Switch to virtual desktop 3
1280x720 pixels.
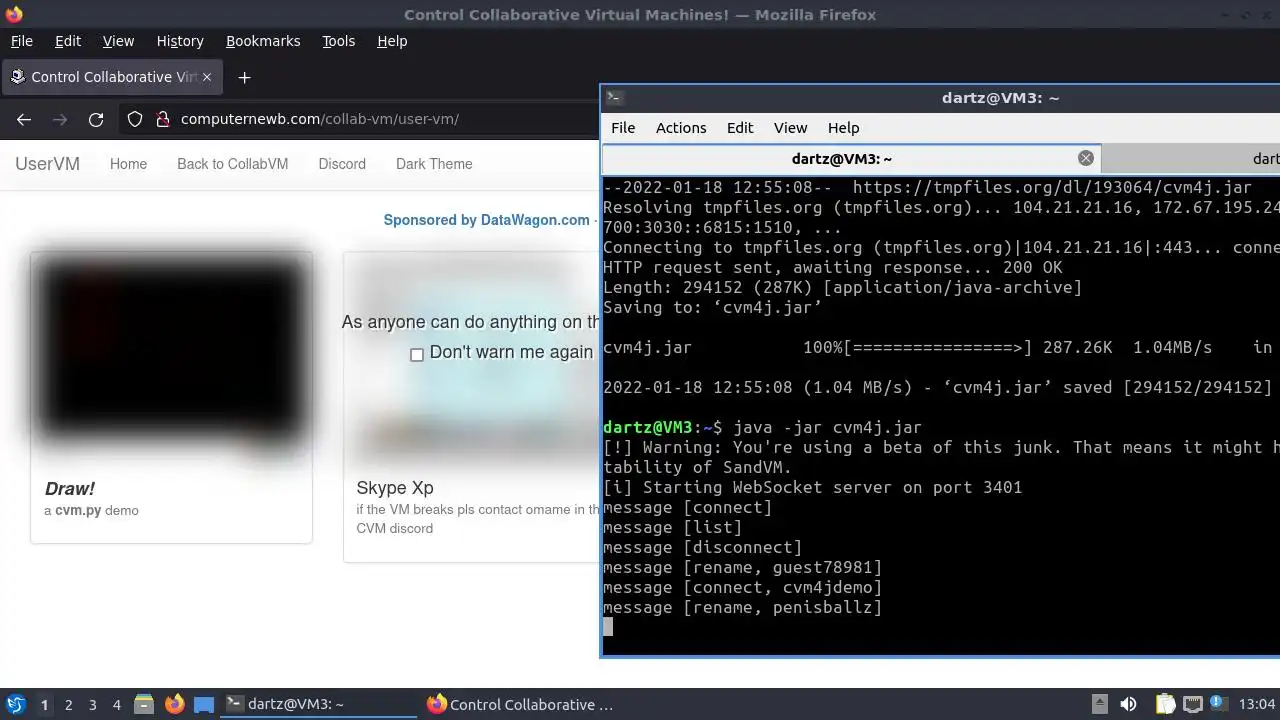[92, 705]
